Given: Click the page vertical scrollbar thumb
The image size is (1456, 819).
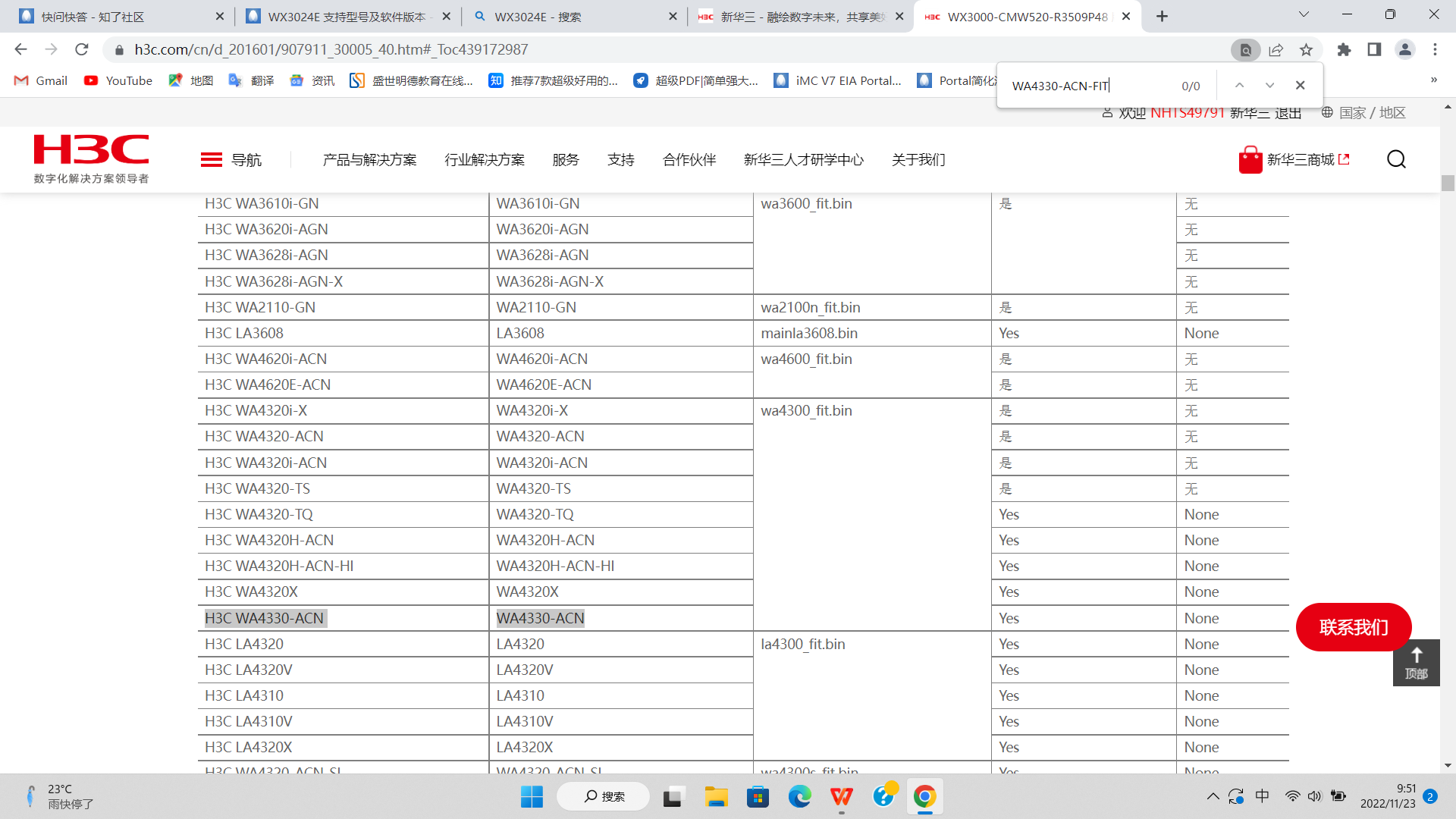Looking at the screenshot, I should 1448,183.
